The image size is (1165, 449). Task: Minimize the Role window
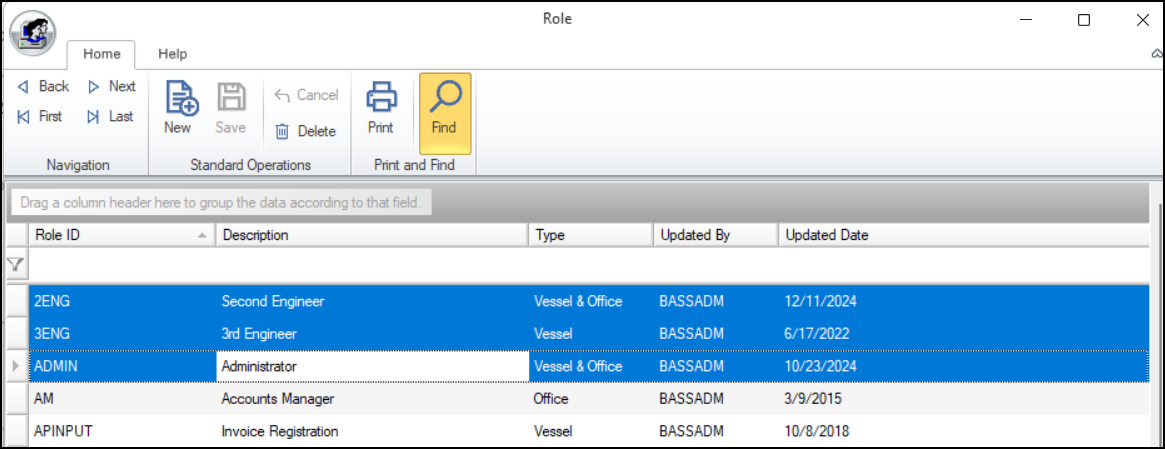coord(1026,20)
